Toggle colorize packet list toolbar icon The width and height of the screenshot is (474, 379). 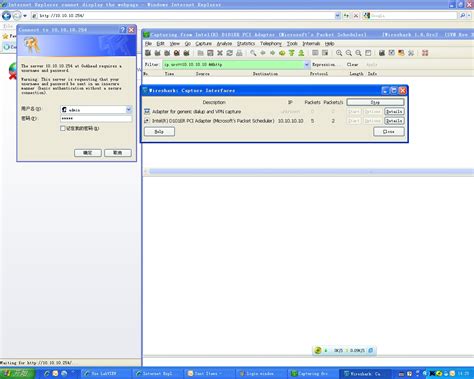click(315, 53)
